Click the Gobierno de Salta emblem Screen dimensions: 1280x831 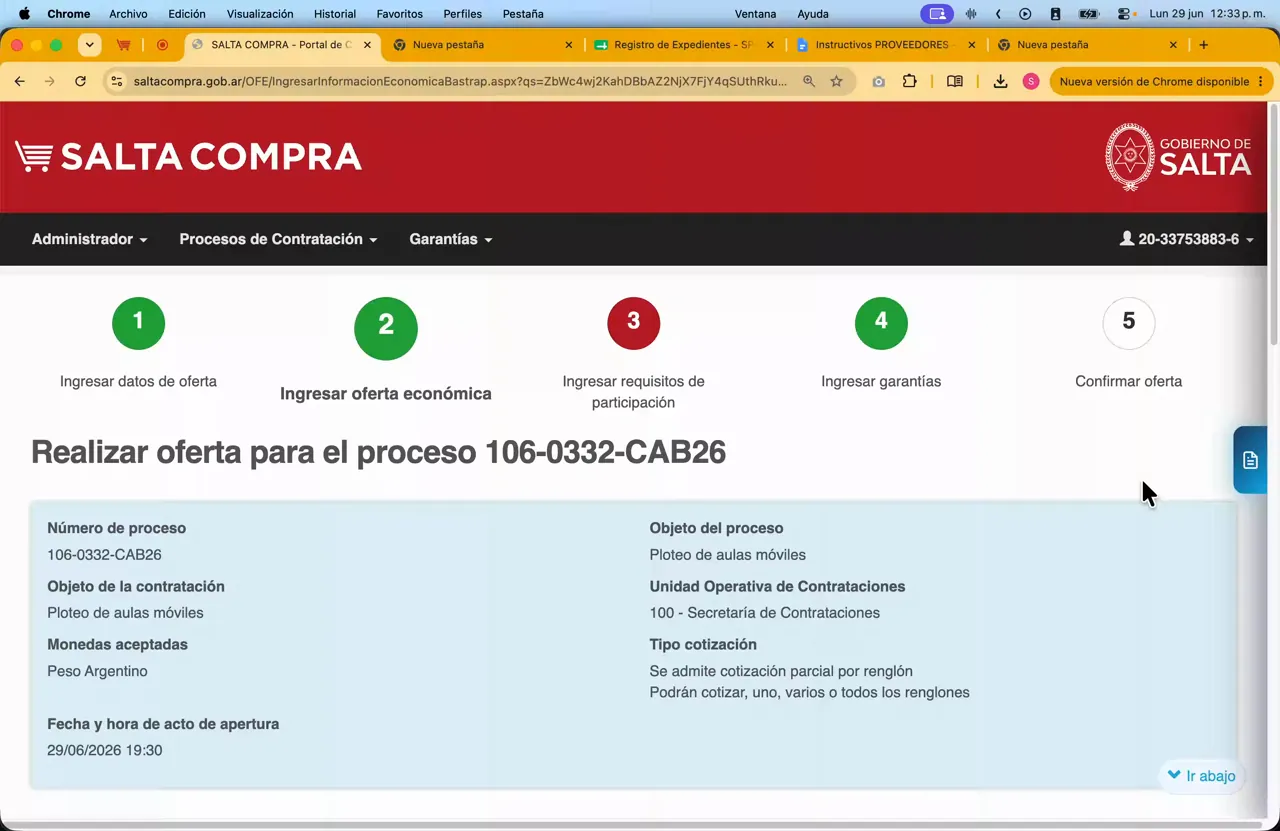point(1129,157)
